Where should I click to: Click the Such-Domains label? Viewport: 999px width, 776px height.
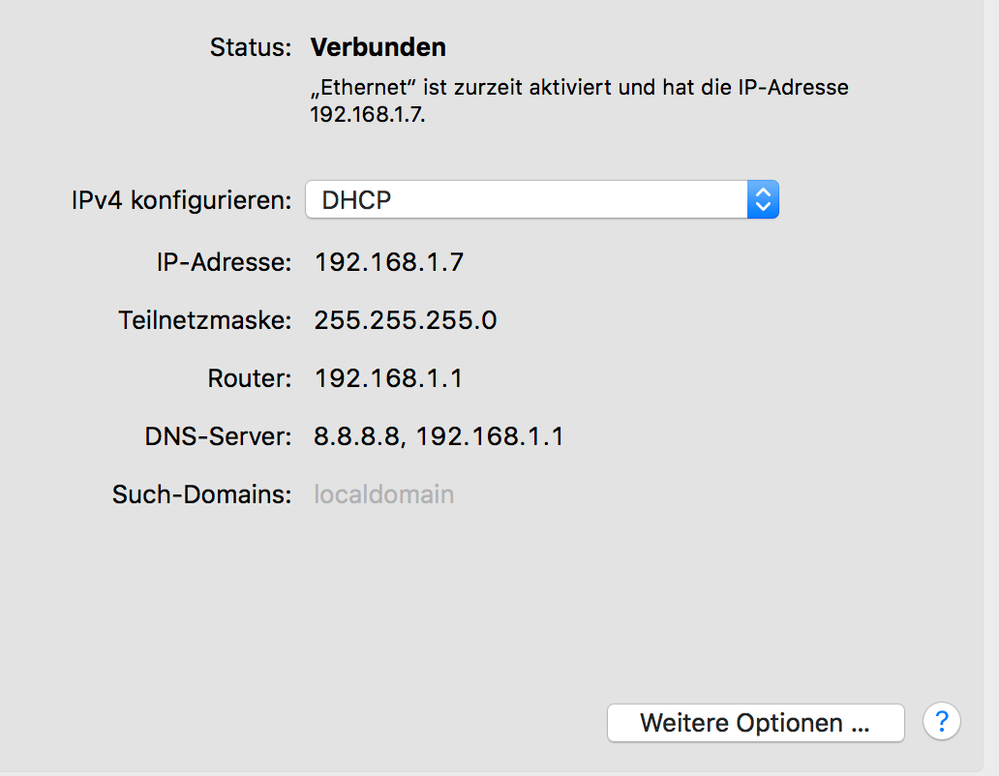tap(201, 493)
